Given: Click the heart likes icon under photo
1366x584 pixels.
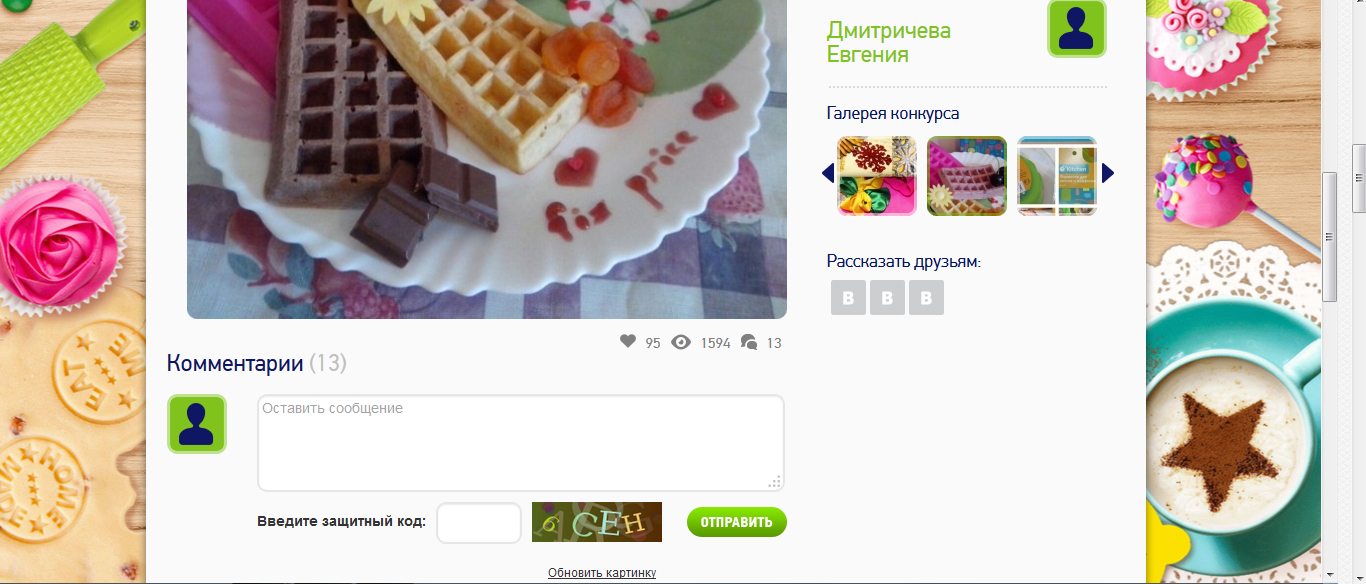Looking at the screenshot, I should (x=628, y=342).
